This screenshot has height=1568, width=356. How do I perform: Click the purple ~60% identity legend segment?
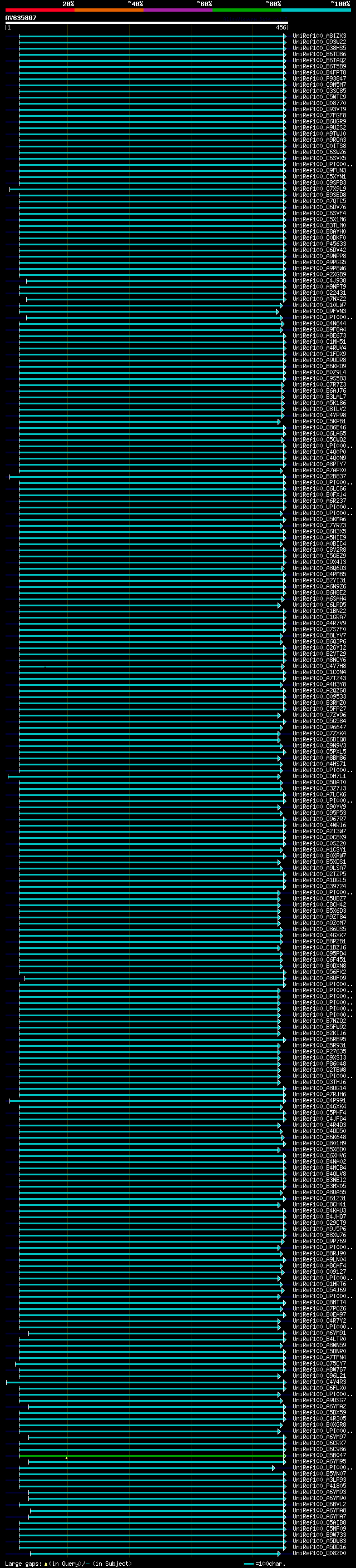(179, 10)
